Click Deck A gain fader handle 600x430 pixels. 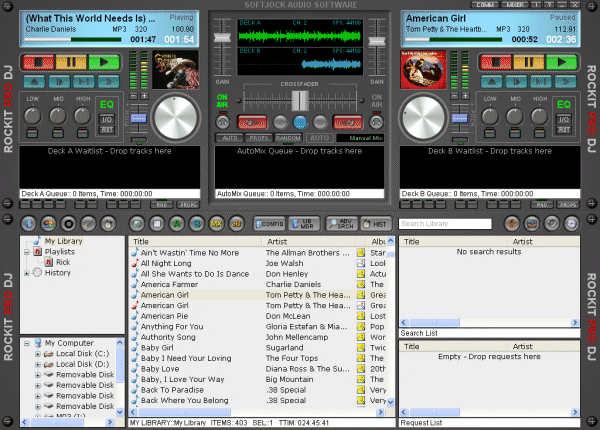pos(222,37)
